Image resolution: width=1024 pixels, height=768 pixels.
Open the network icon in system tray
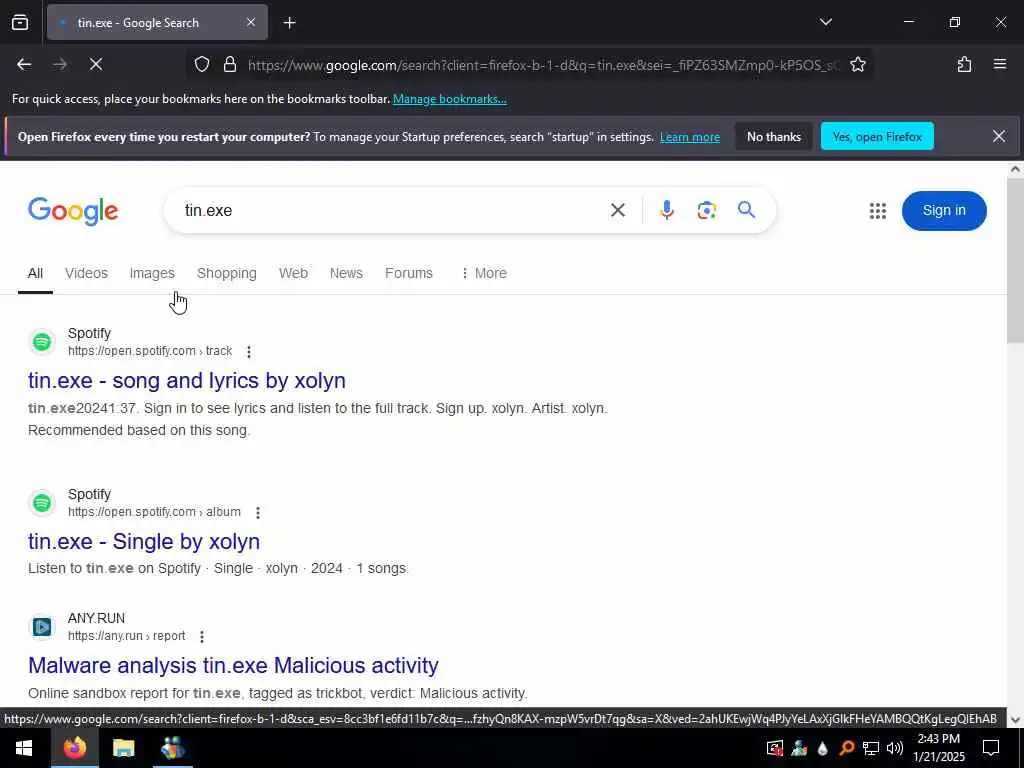click(x=871, y=748)
